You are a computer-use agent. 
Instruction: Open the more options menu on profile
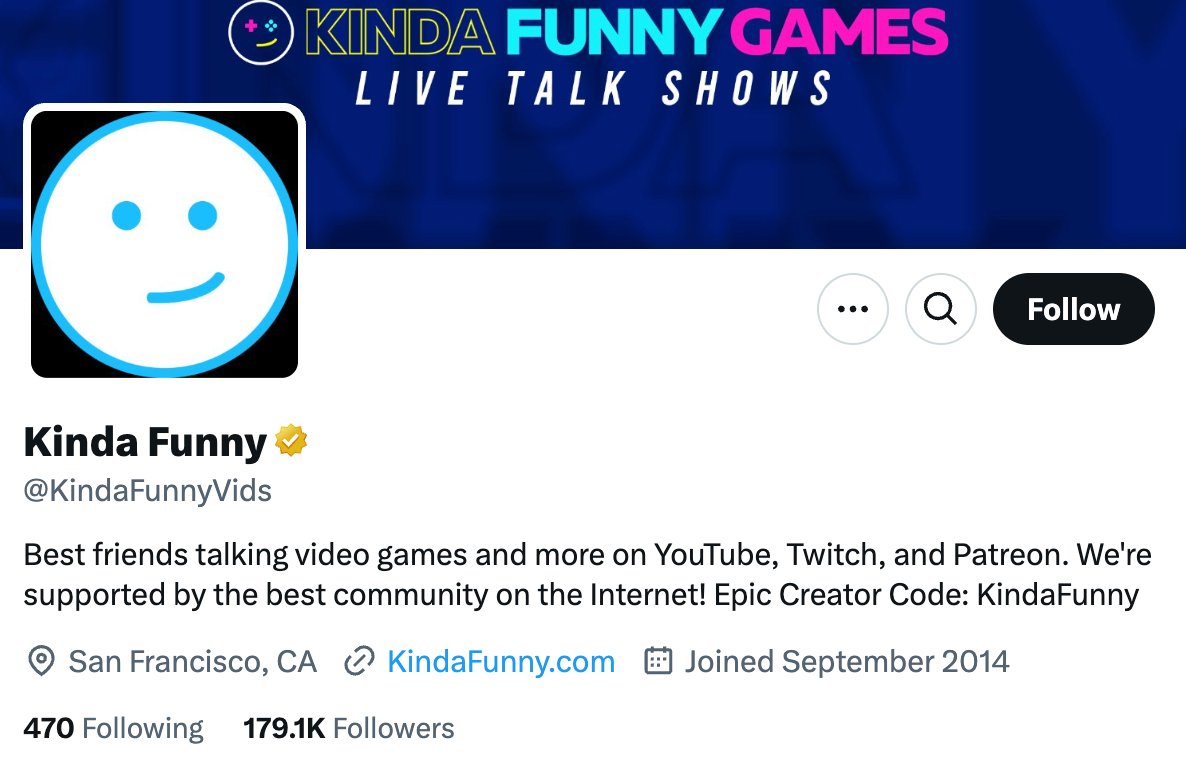coord(852,309)
